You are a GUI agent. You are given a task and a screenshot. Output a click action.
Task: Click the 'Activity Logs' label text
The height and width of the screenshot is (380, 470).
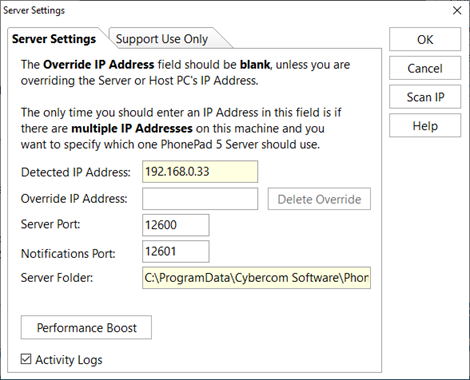(x=69, y=360)
